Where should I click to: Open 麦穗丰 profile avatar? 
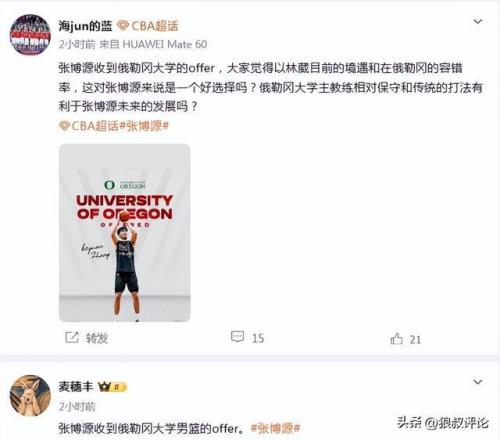30,395
